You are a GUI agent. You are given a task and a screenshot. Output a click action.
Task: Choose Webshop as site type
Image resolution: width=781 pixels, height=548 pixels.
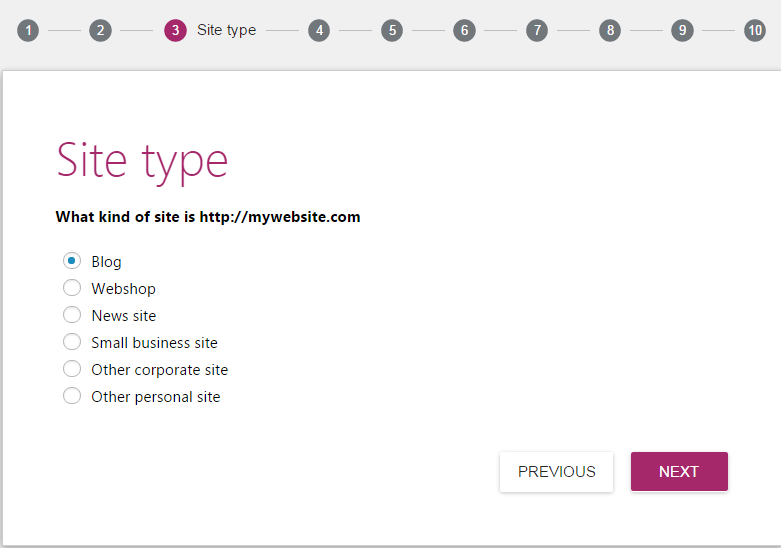(72, 288)
